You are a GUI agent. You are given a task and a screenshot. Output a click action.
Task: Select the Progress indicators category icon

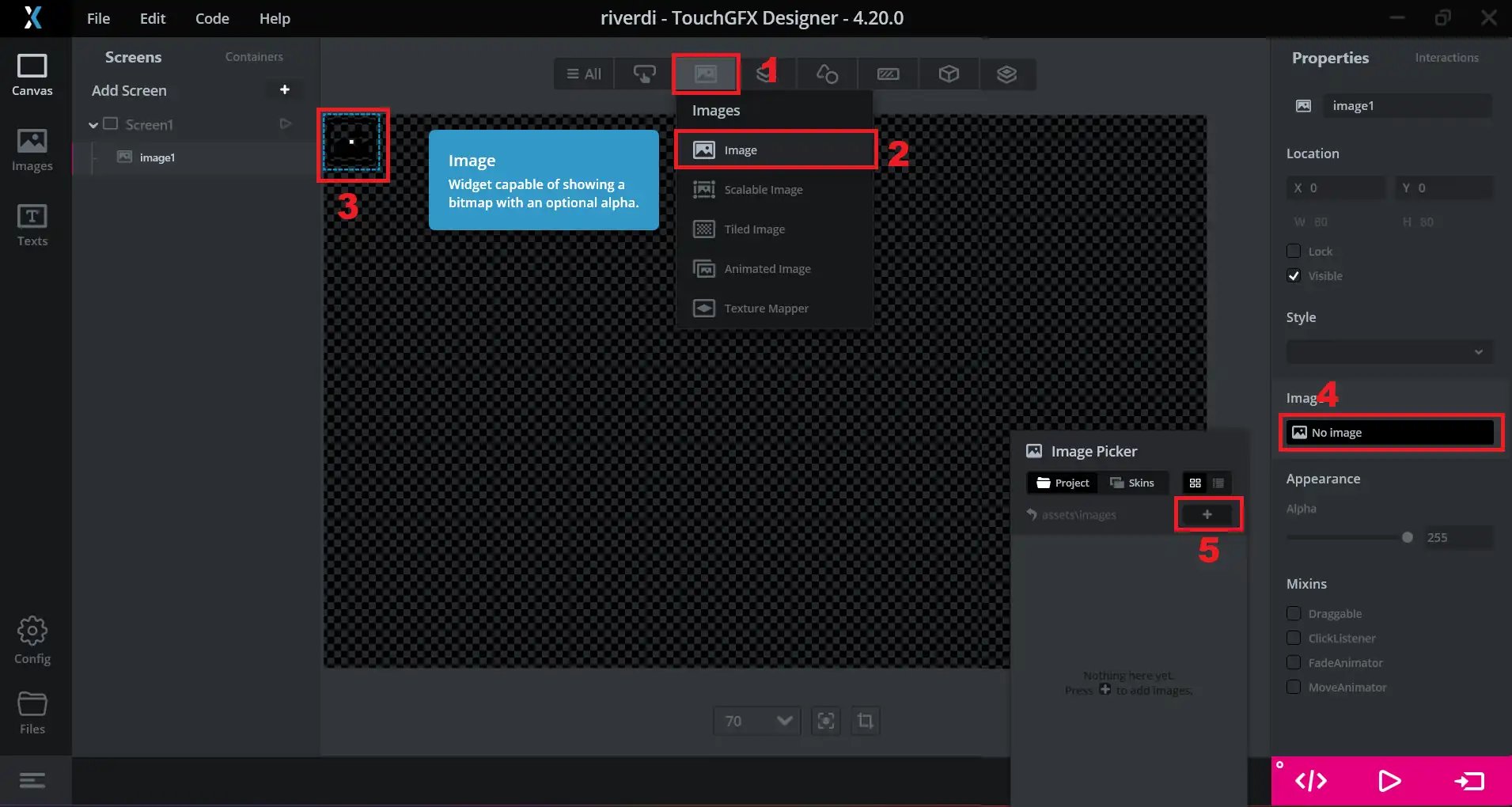[888, 74]
